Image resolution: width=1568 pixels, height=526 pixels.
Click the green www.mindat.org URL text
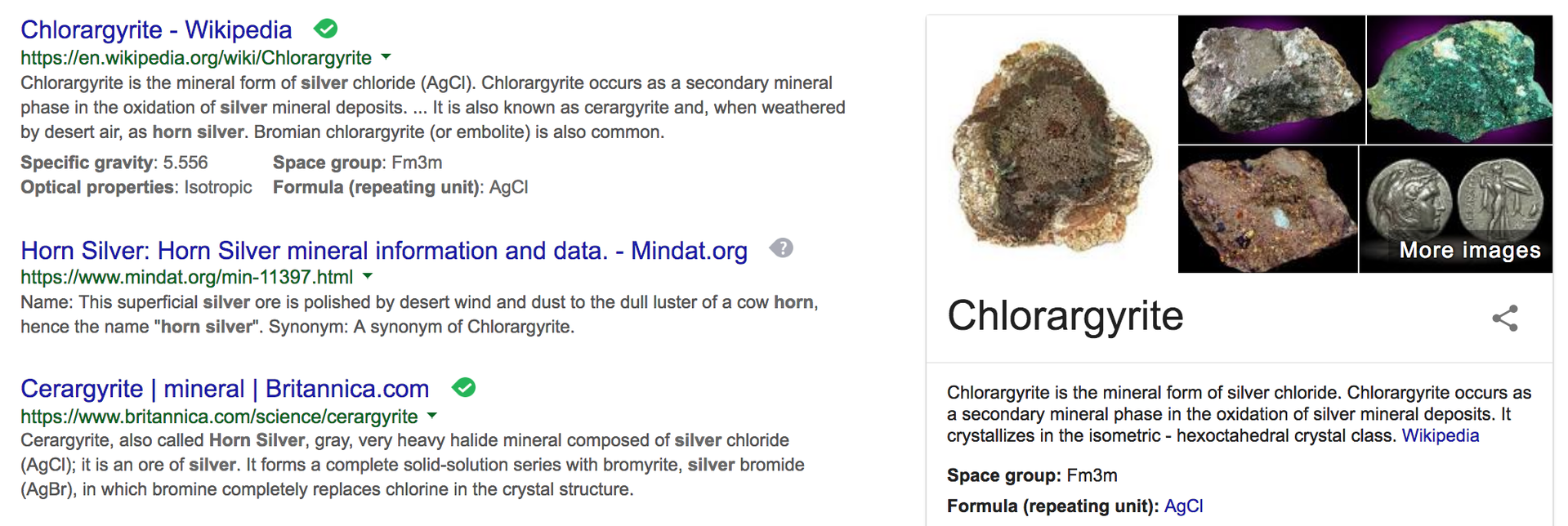[x=187, y=278]
